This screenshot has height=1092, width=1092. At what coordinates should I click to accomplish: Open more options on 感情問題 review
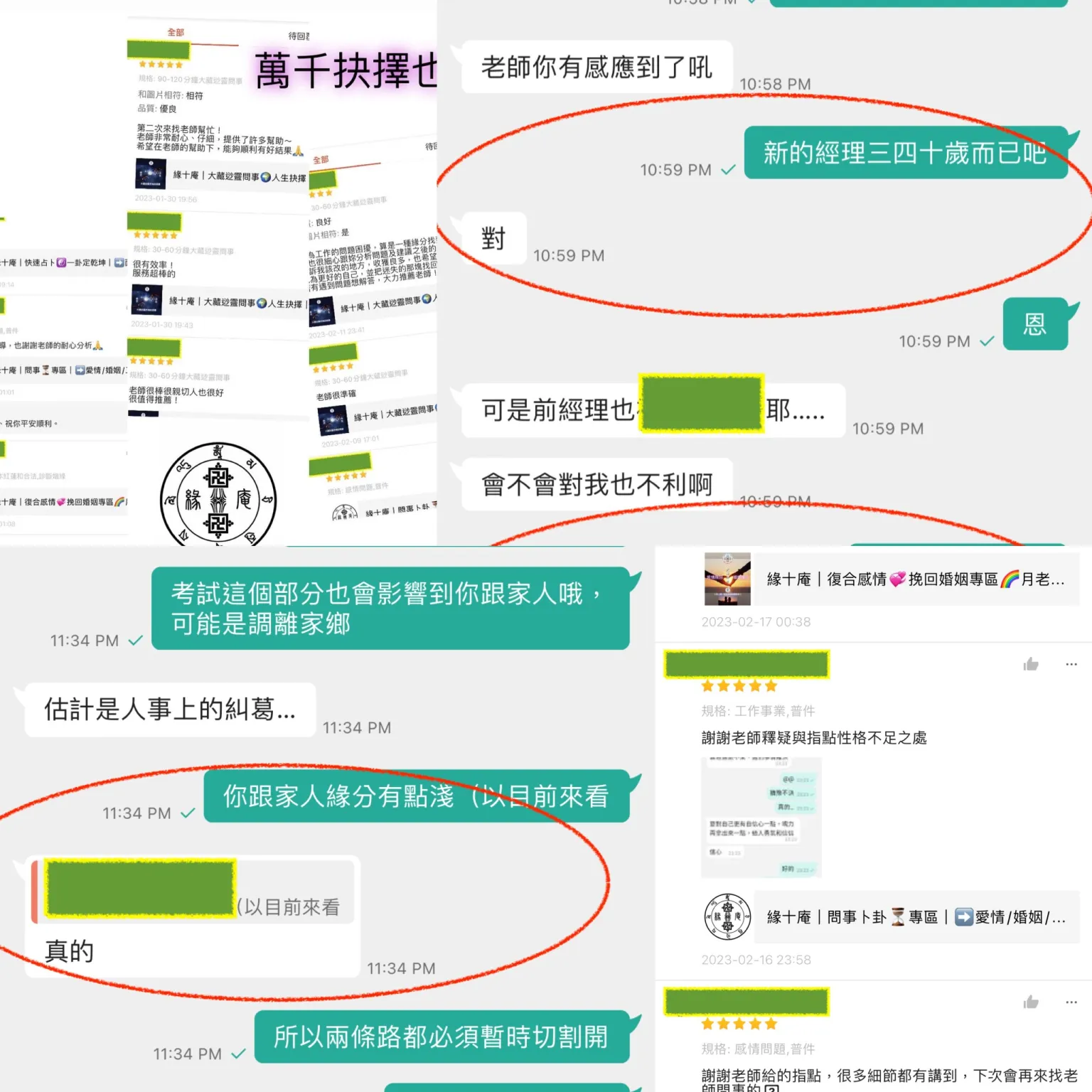click(1071, 1002)
